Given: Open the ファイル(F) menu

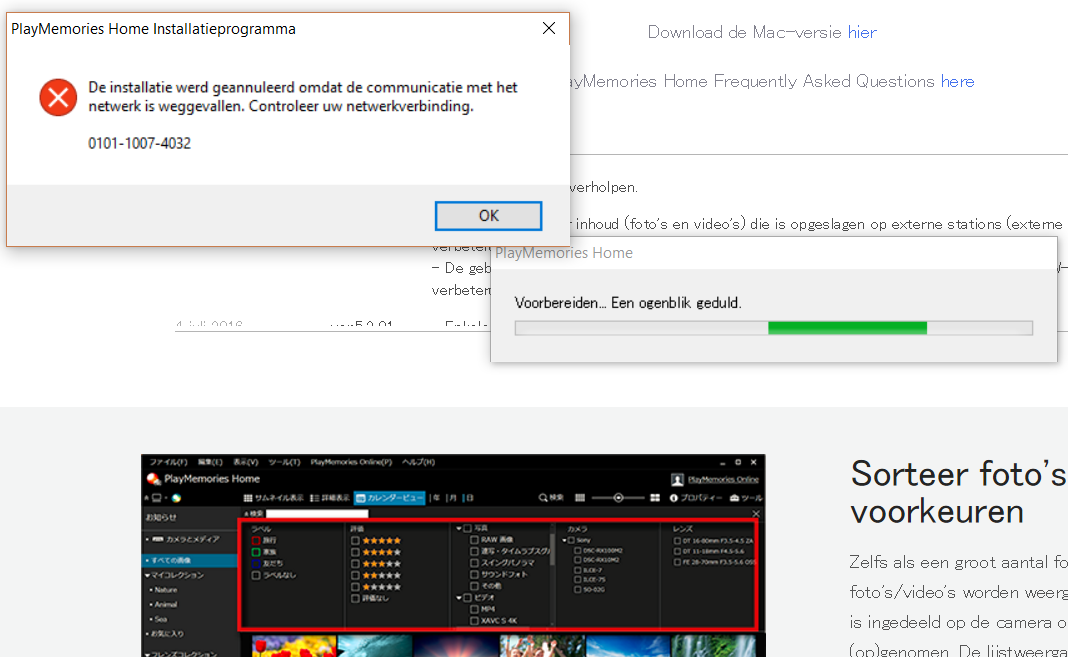Looking at the screenshot, I should coord(167,460).
